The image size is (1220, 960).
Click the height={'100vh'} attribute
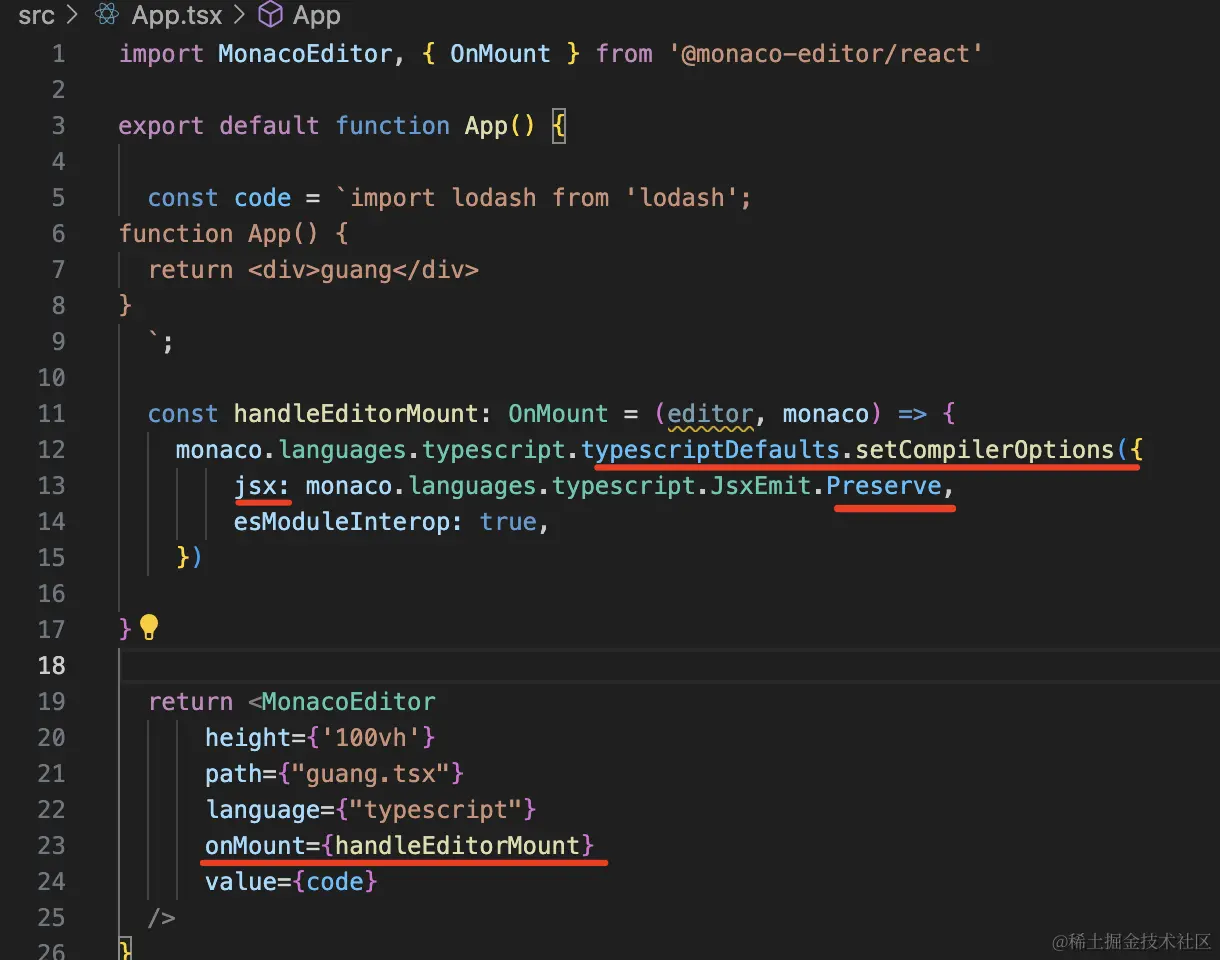[320, 737]
